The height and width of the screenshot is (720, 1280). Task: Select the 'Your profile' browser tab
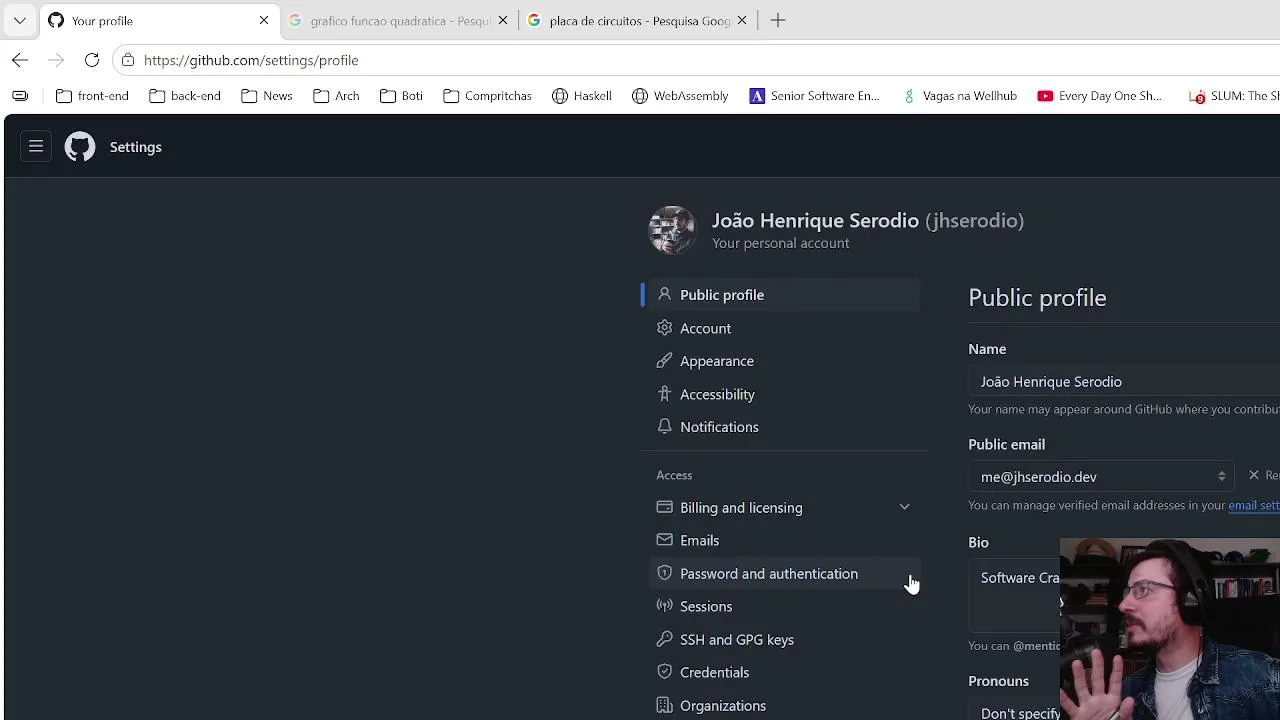(159, 20)
